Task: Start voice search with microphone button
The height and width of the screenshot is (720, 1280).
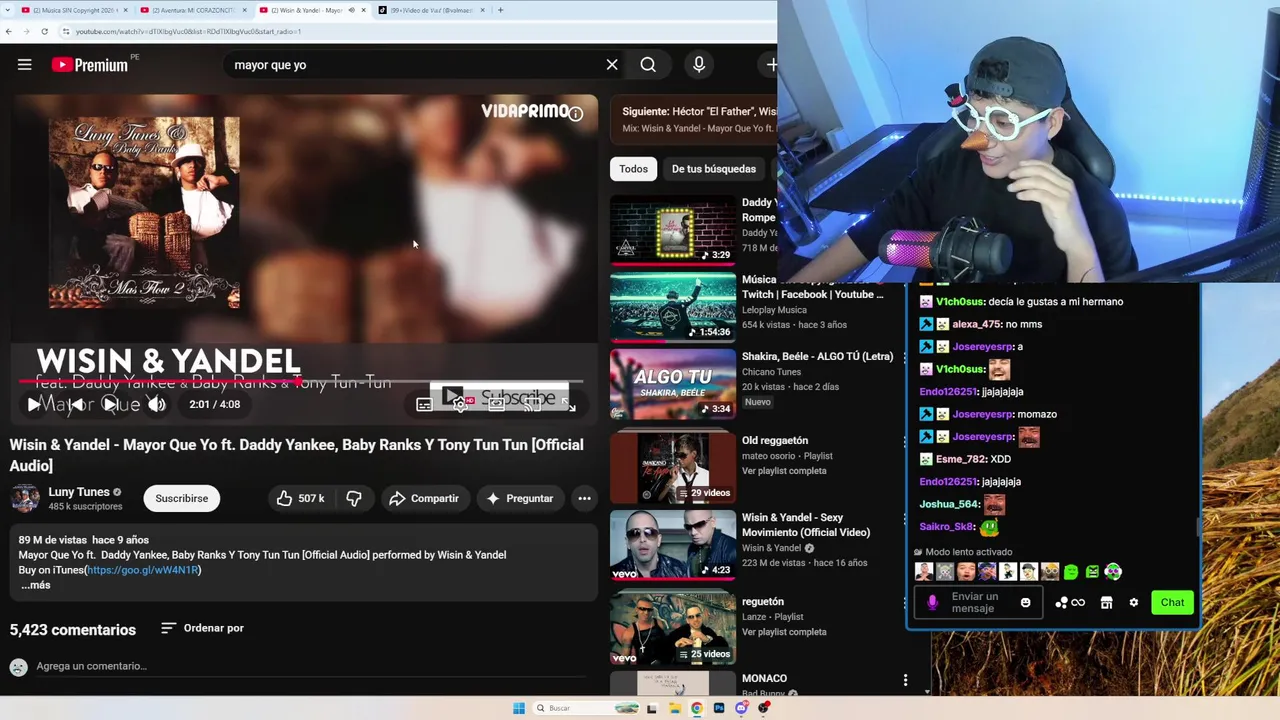Action: click(x=699, y=65)
